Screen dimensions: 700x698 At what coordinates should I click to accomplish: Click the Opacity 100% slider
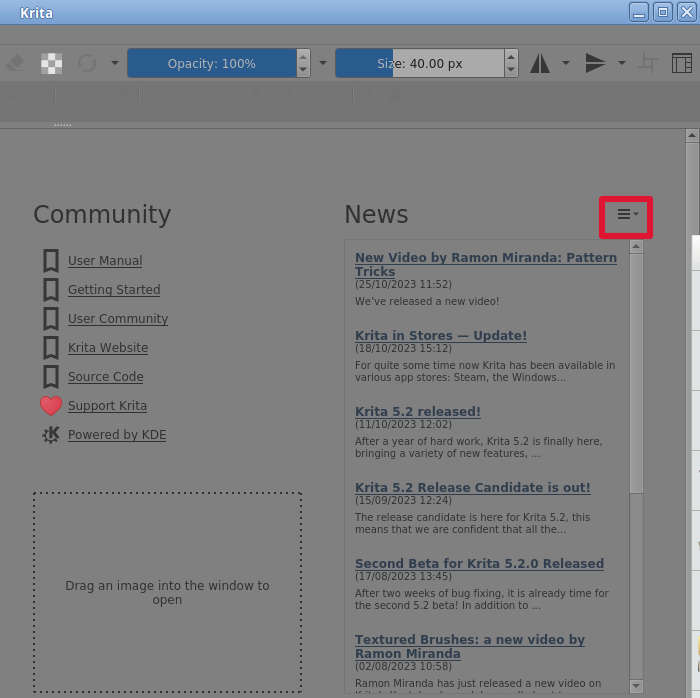(x=212, y=63)
